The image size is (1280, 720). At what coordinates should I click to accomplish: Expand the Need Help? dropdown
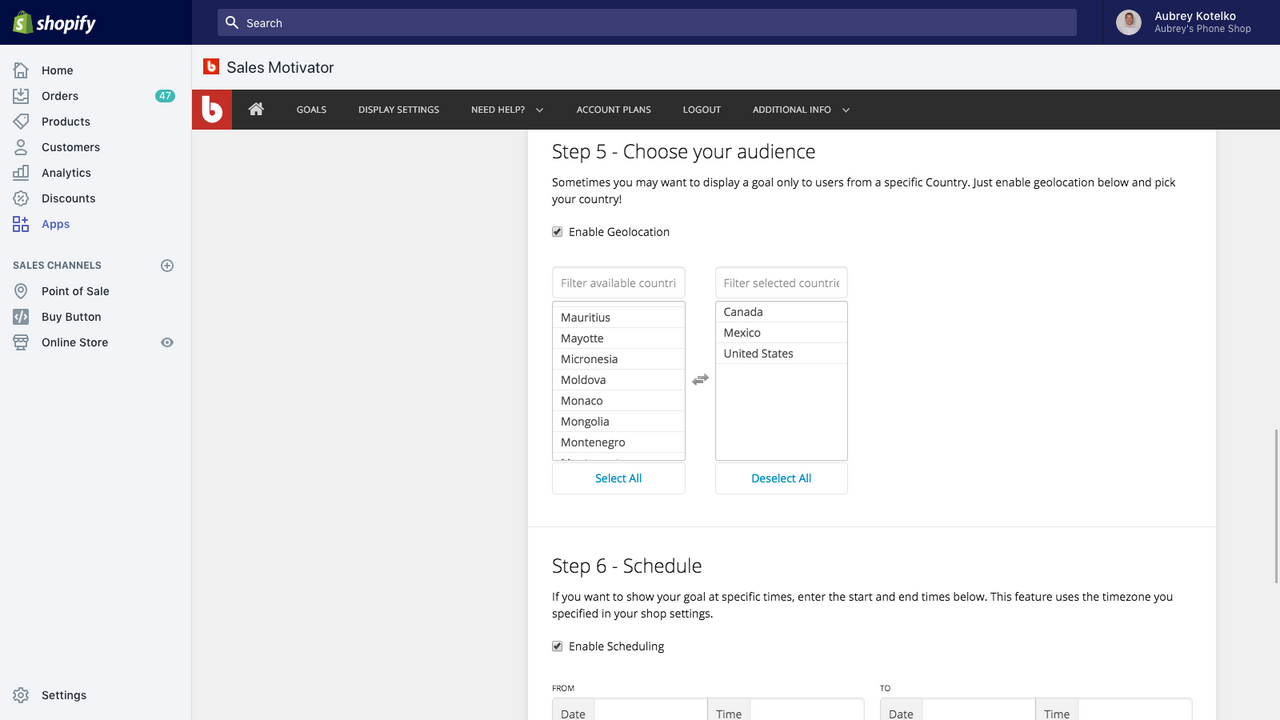pyautogui.click(x=507, y=110)
